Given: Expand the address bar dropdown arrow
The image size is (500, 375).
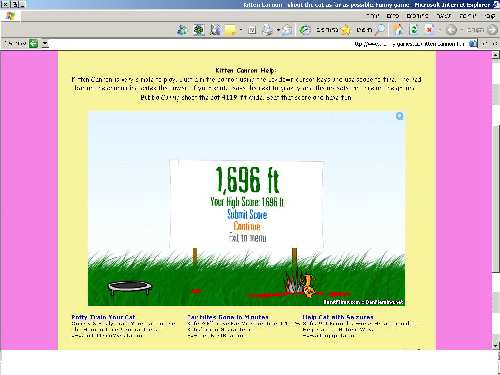Looking at the screenshot, I should pyautogui.click(x=45, y=44).
